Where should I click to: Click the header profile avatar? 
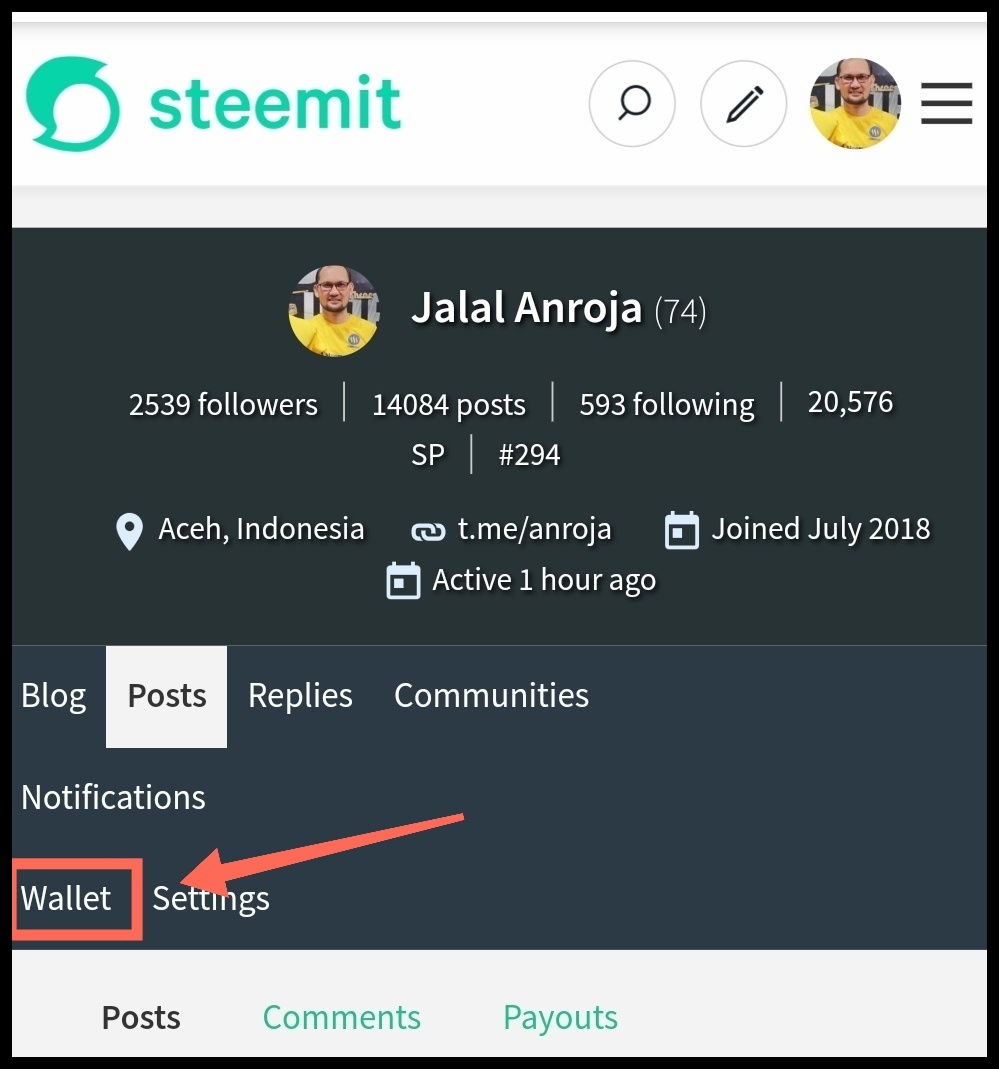click(x=855, y=104)
